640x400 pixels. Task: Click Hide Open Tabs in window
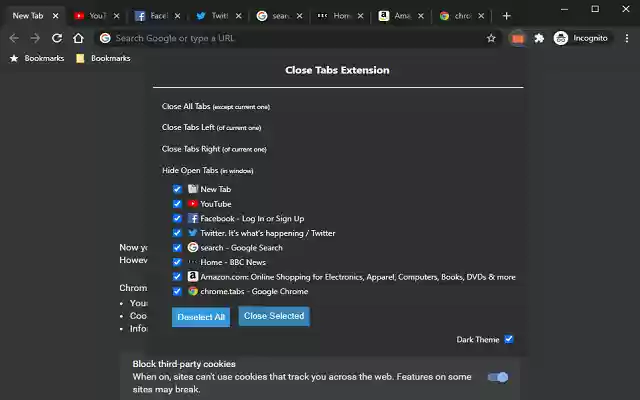tap(208, 171)
